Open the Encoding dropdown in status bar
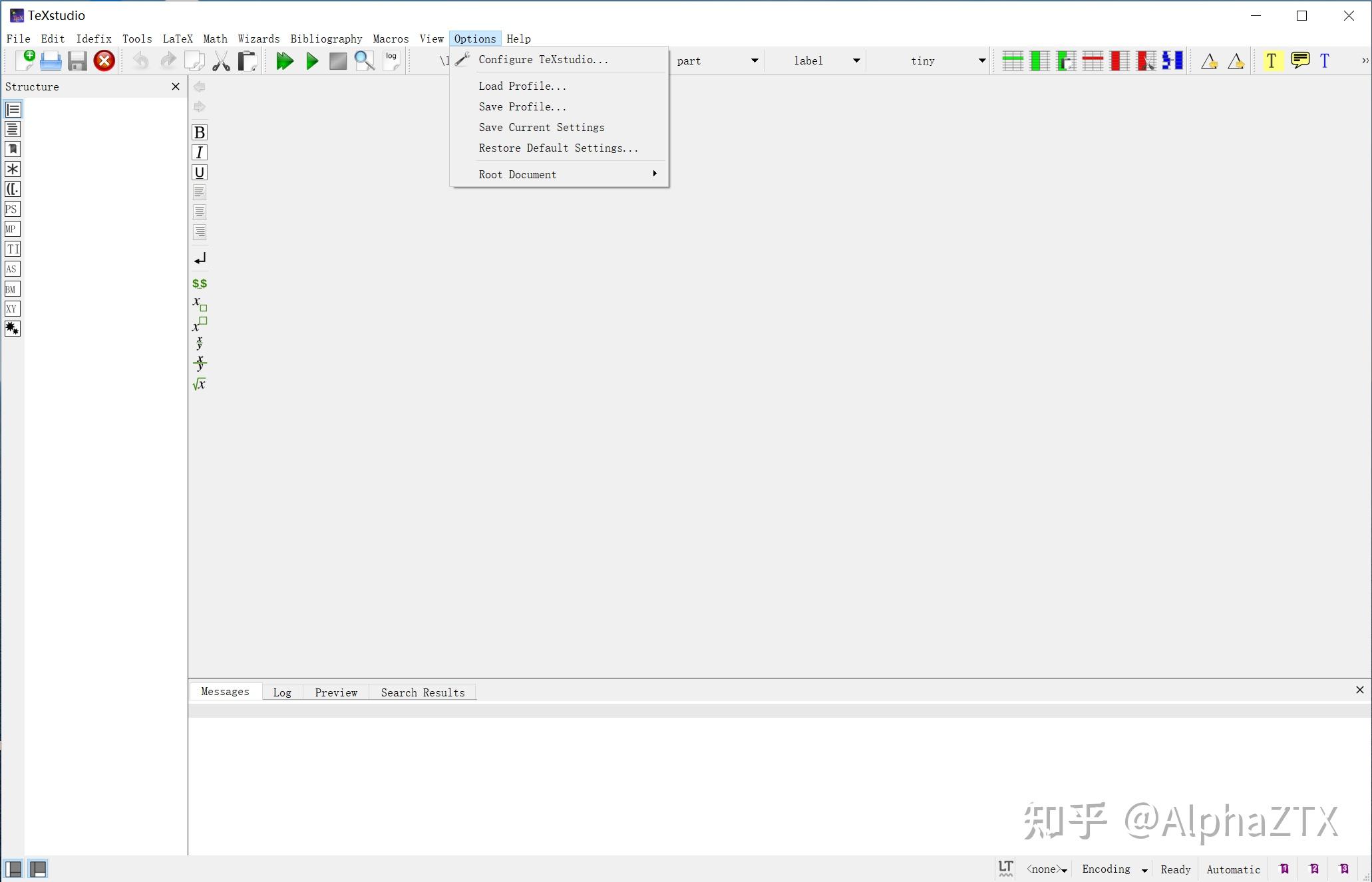 1114,869
